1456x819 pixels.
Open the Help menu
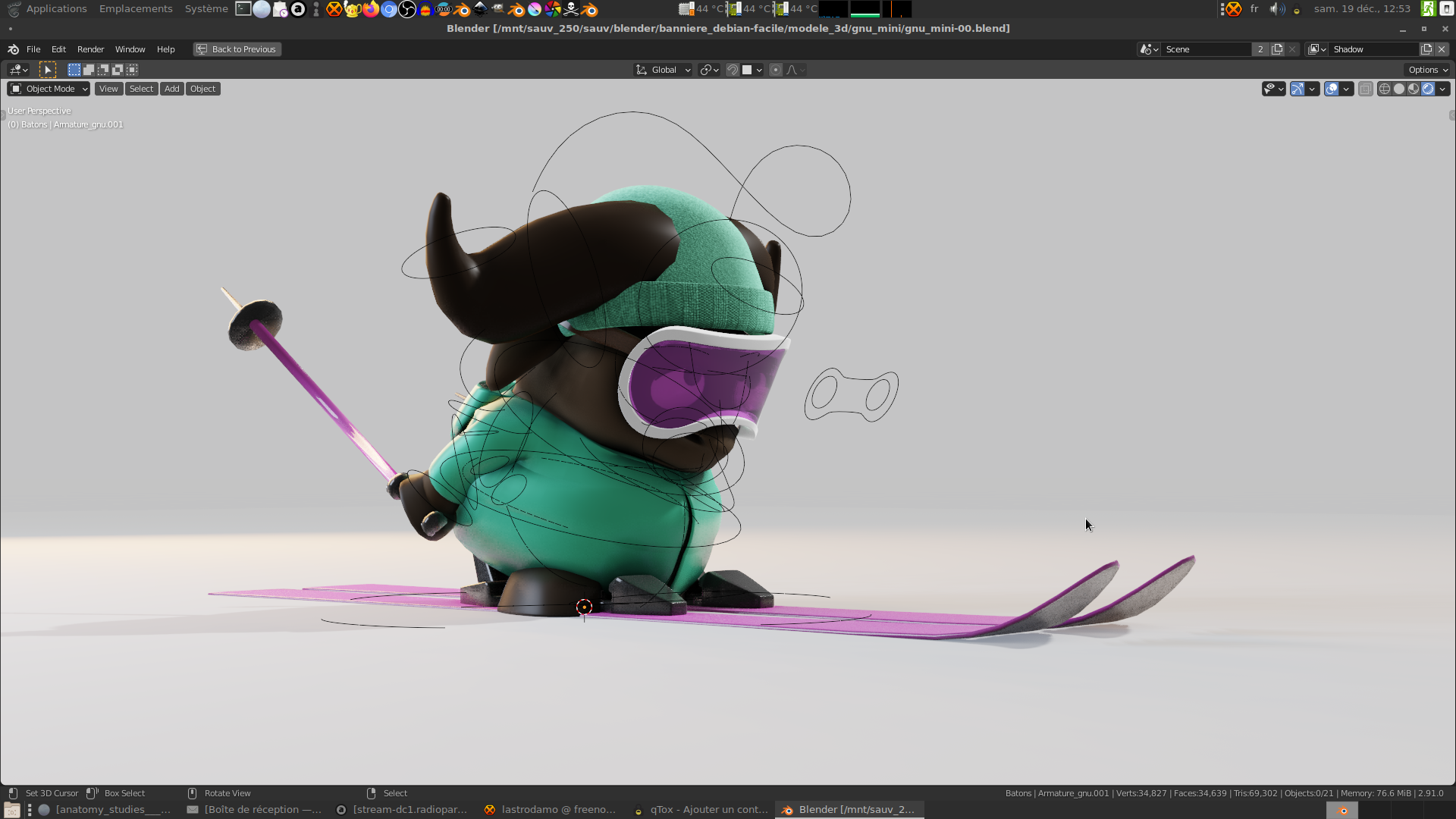[x=165, y=49]
